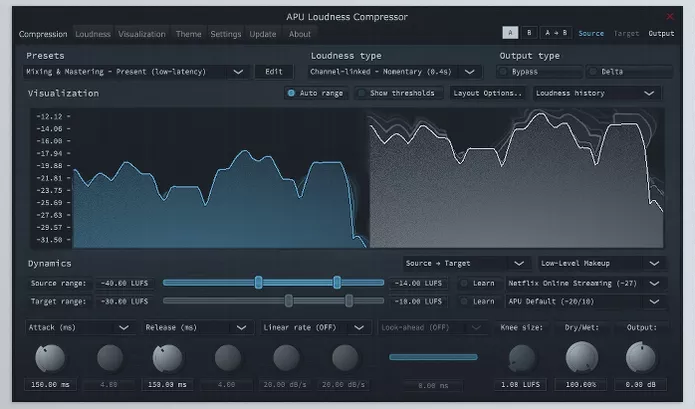Expand the Loudness history dropdown
This screenshot has width=695, height=409.
click(597, 93)
